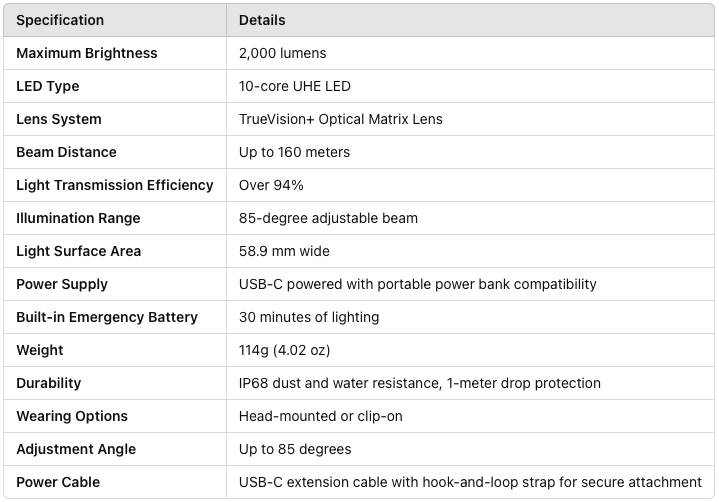Click the 10-core UHE LED cell
Viewport: 719px width, 502px height.
tap(295, 86)
